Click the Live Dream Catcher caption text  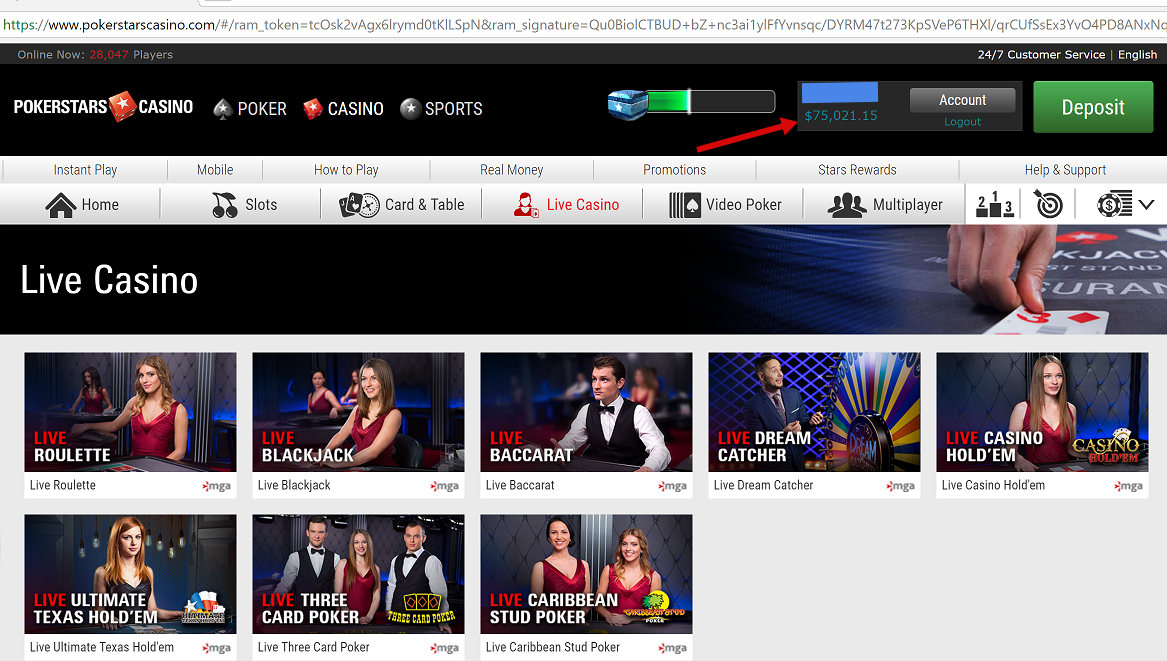(x=764, y=485)
